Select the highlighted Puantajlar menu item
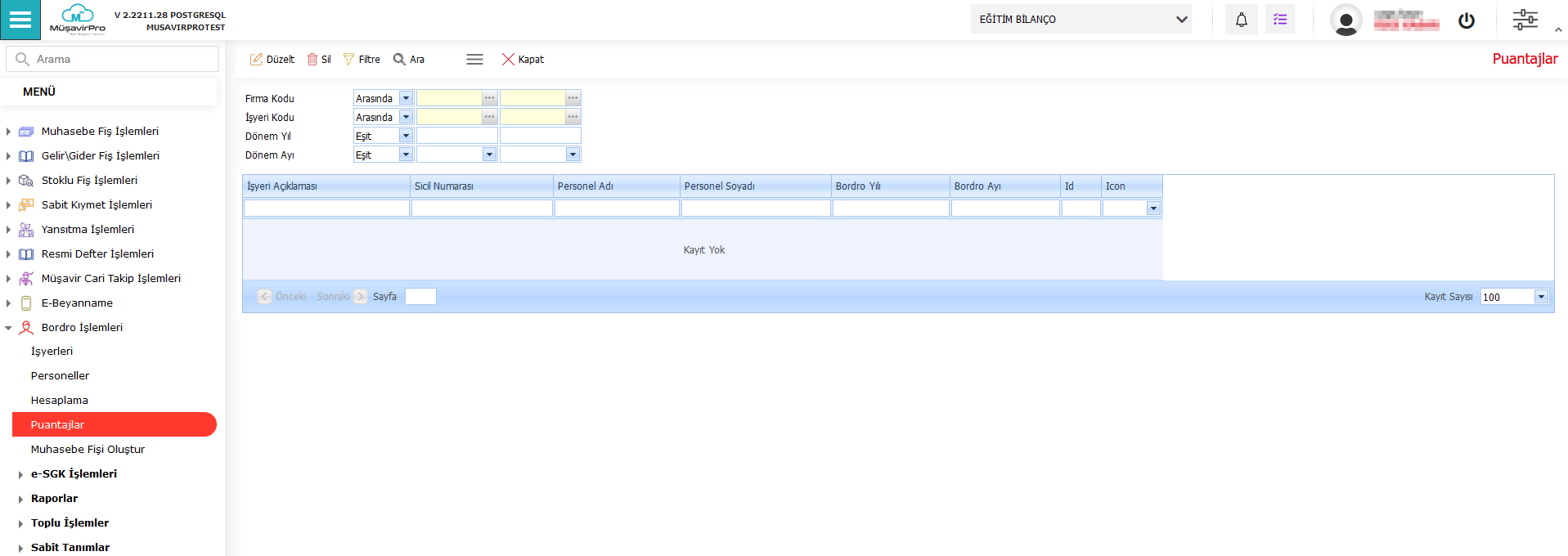1568x556 pixels. pos(115,424)
